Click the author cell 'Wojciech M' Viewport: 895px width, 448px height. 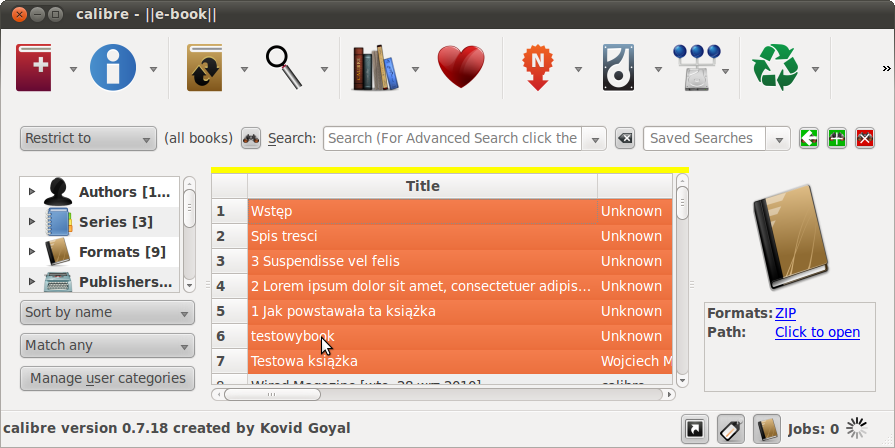[635, 361]
